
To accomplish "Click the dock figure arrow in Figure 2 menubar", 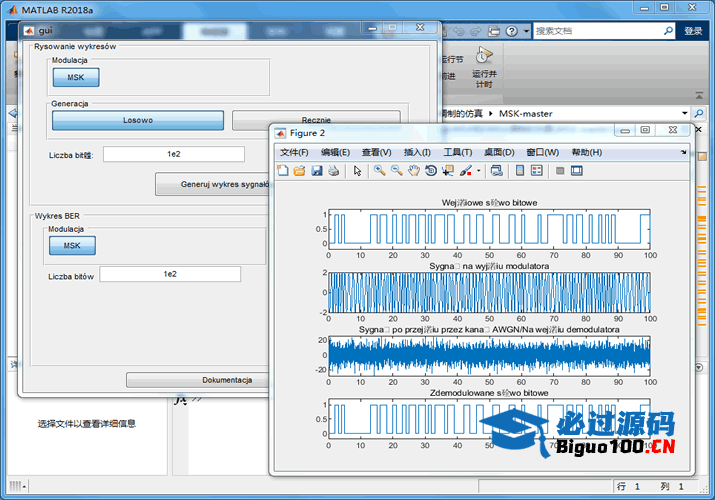I will [x=683, y=152].
